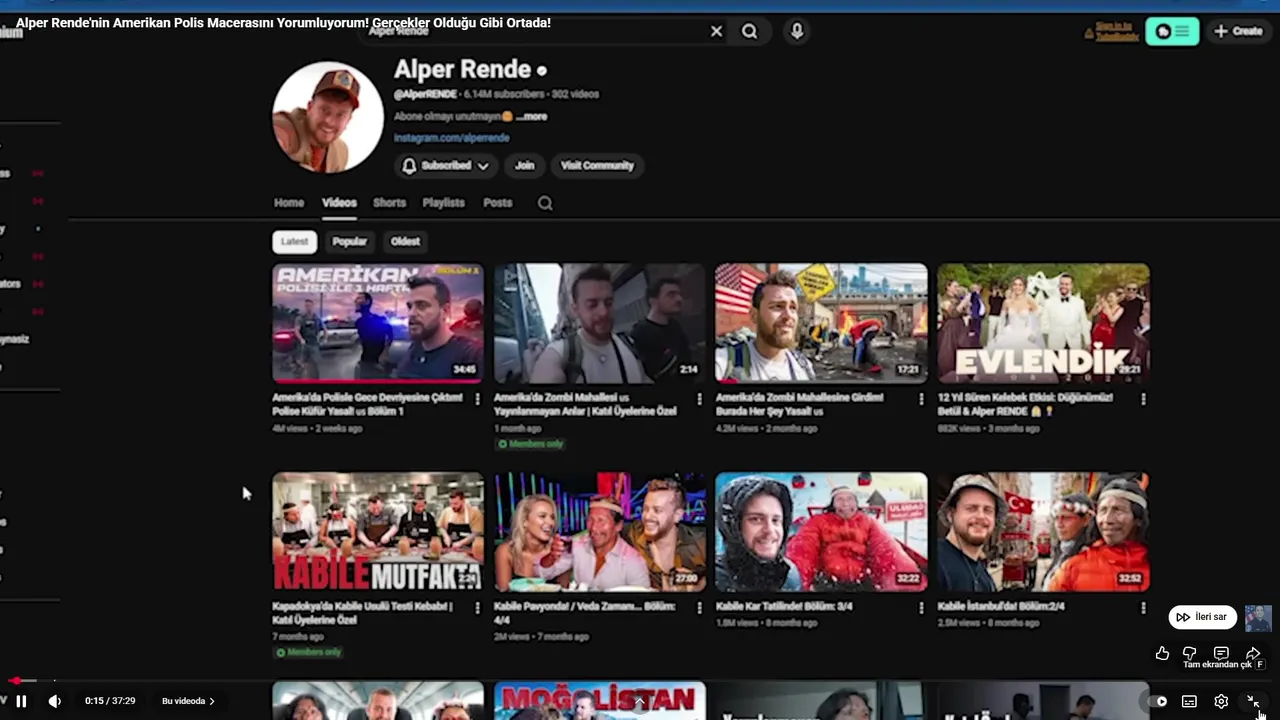The height and width of the screenshot is (720, 1280).
Task: Open the 'Kabile Mutfakta' video thumbnail
Action: pos(378,532)
